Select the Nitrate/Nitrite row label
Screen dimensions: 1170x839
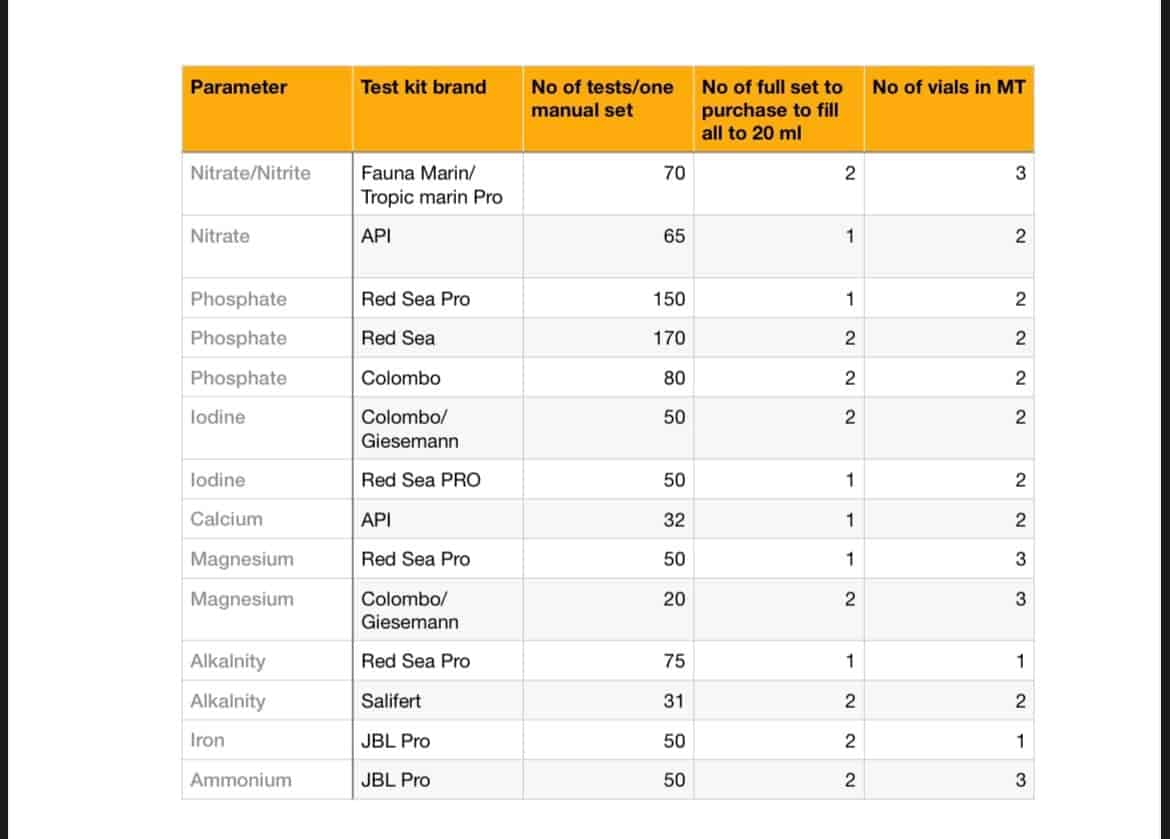pos(251,173)
